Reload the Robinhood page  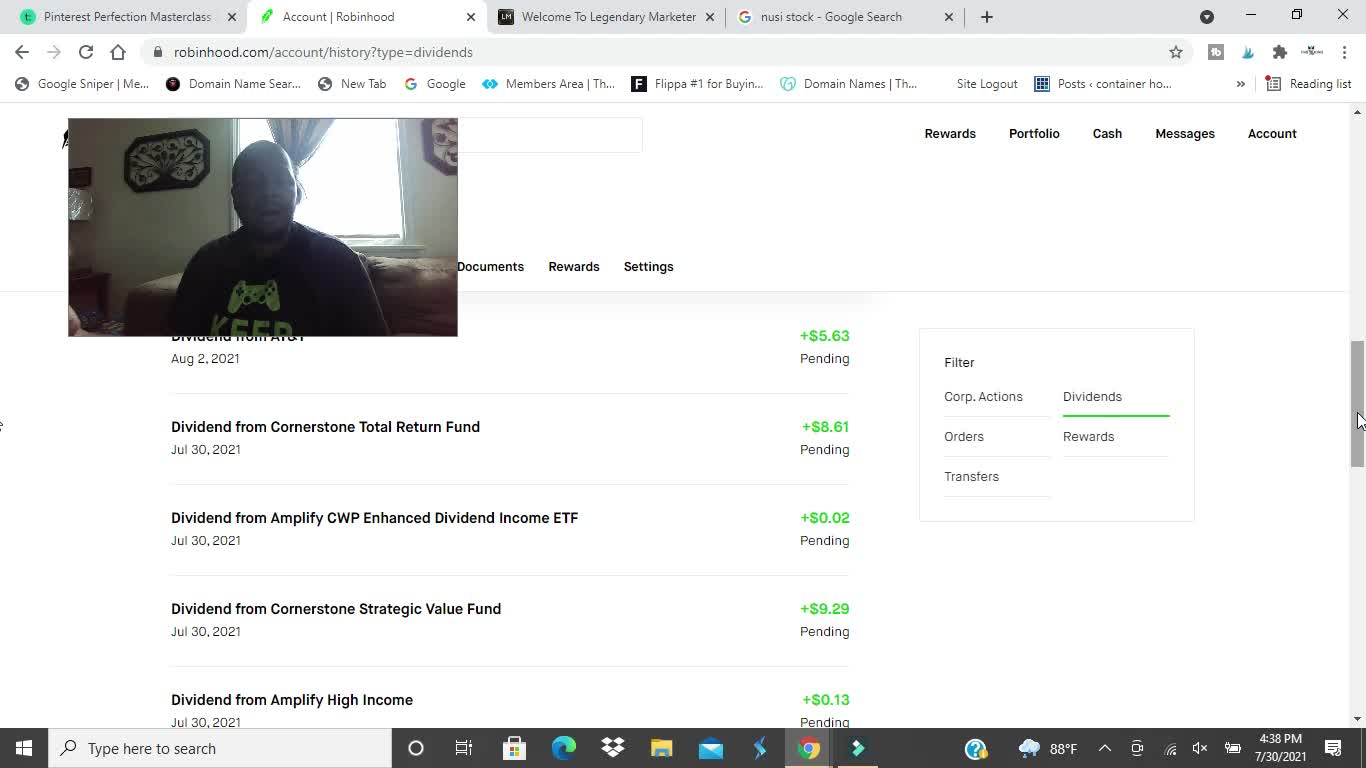[x=86, y=52]
